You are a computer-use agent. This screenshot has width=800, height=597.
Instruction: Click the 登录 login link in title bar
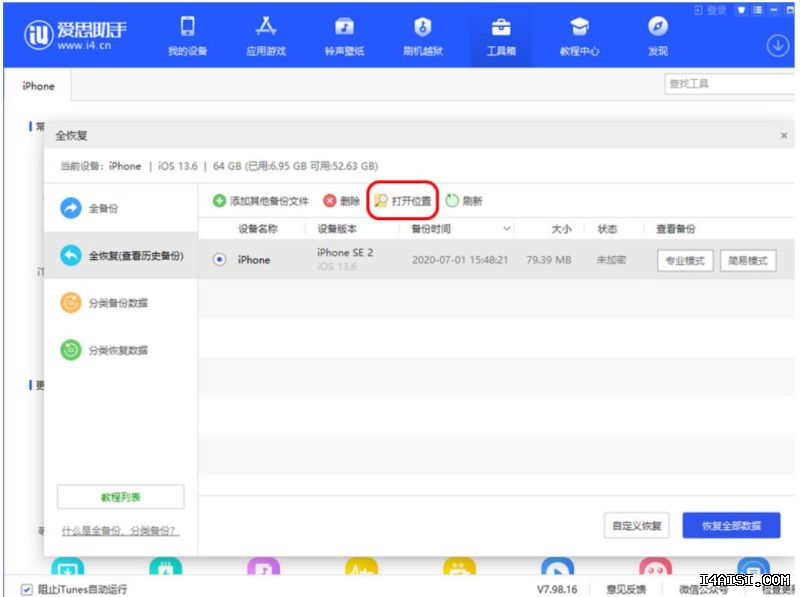coord(711,10)
